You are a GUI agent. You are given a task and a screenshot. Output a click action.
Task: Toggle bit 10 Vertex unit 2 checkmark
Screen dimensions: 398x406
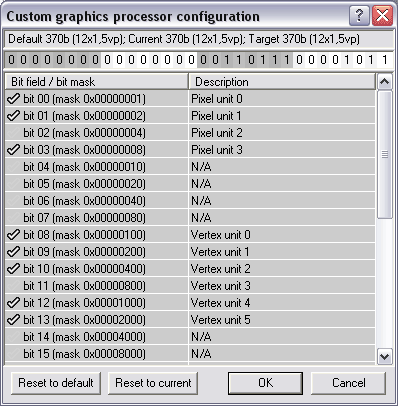tap(13, 269)
